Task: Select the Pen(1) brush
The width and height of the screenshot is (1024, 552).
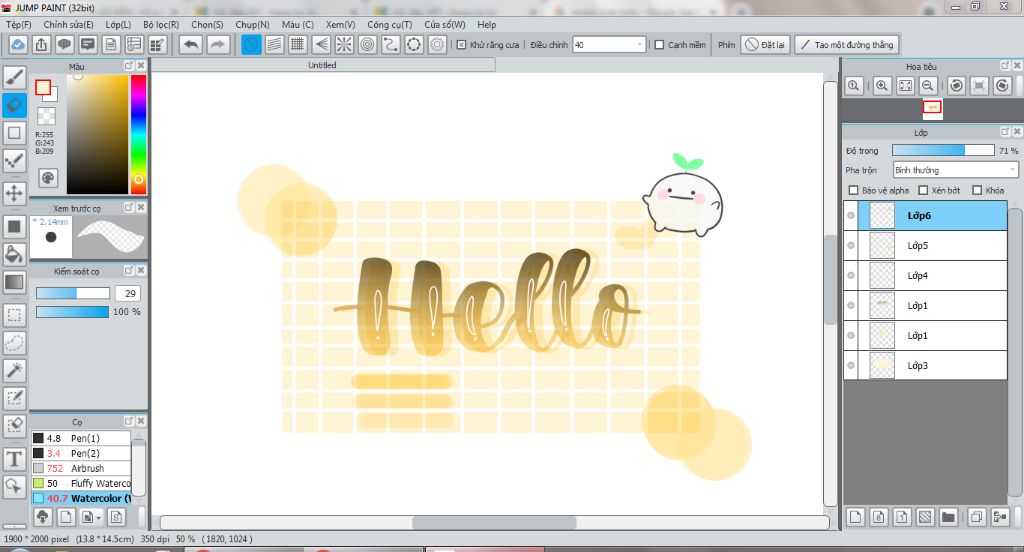Action: tap(81, 438)
